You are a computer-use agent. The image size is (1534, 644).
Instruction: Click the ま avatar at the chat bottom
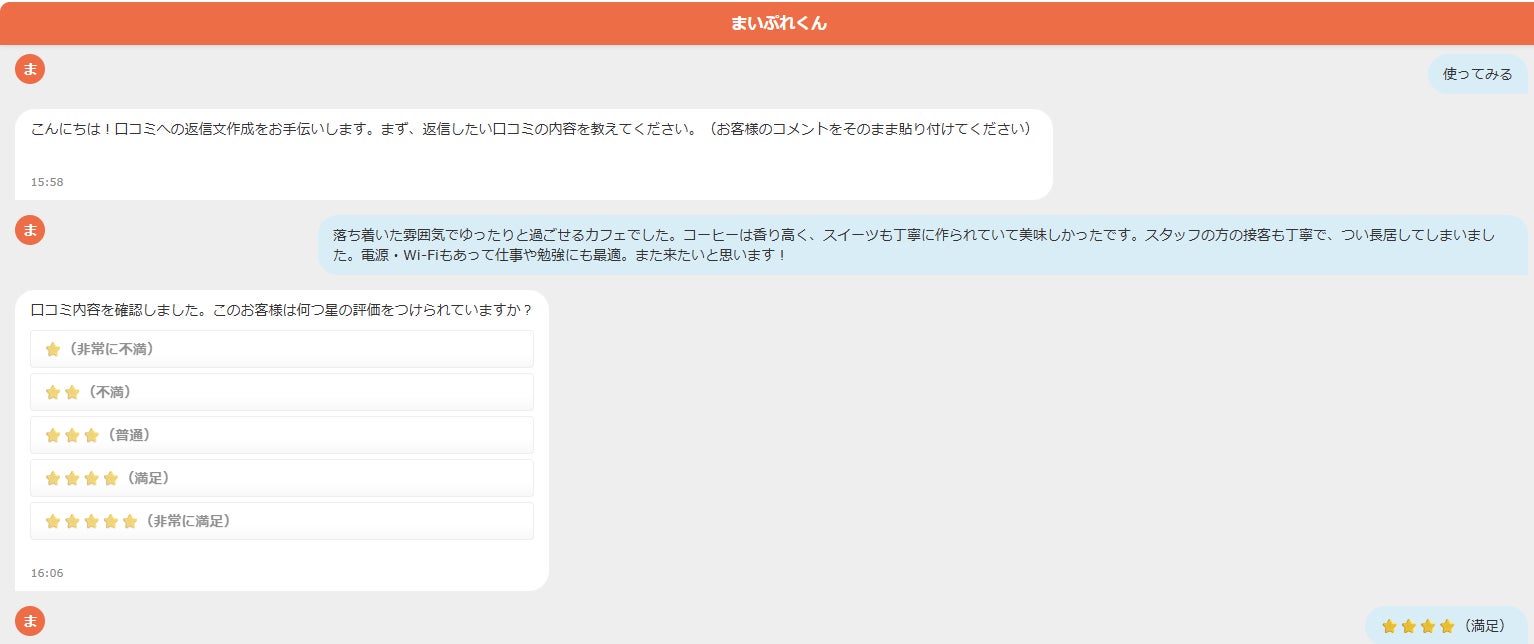[x=30, y=621]
